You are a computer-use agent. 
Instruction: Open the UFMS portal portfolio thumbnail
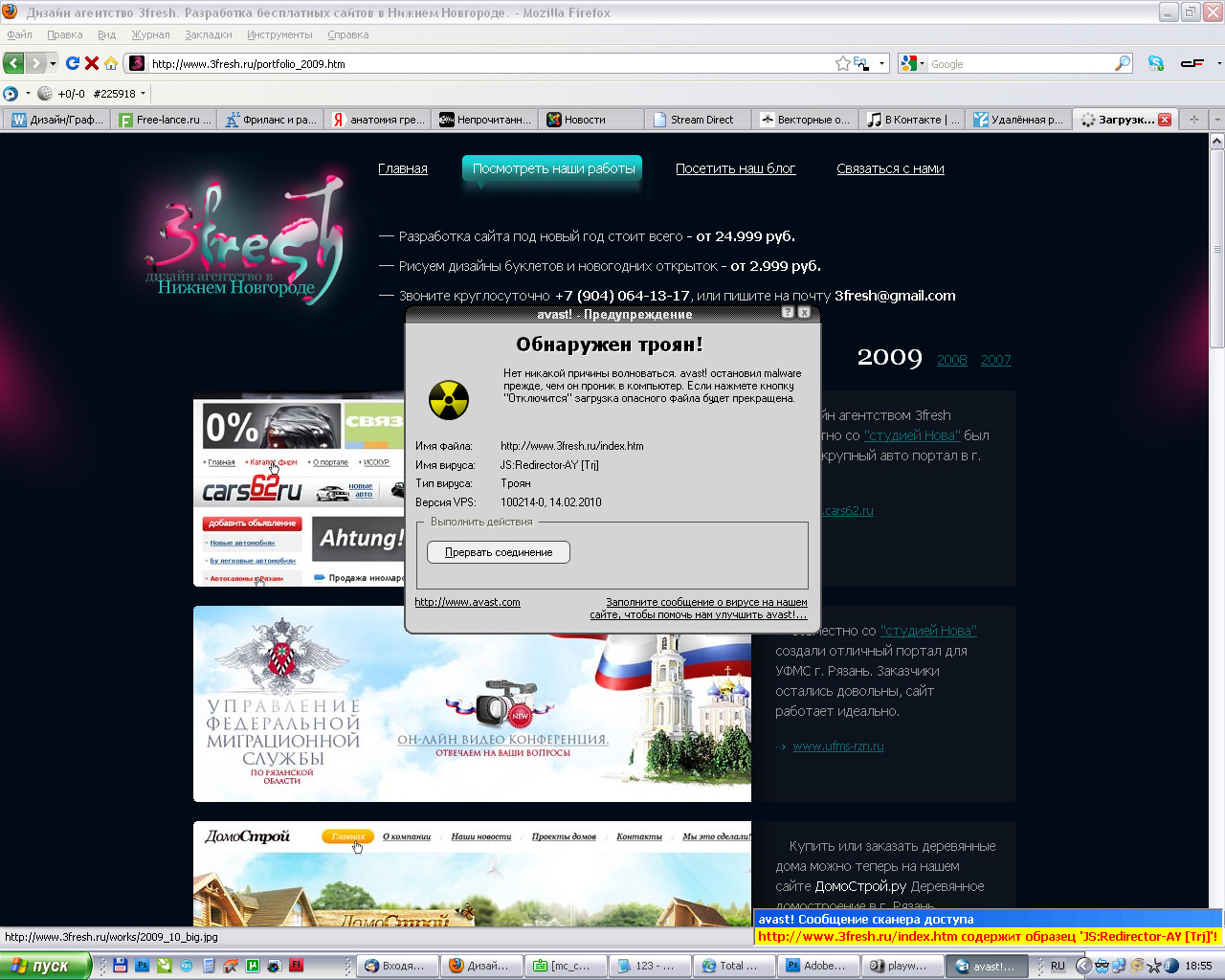point(472,703)
